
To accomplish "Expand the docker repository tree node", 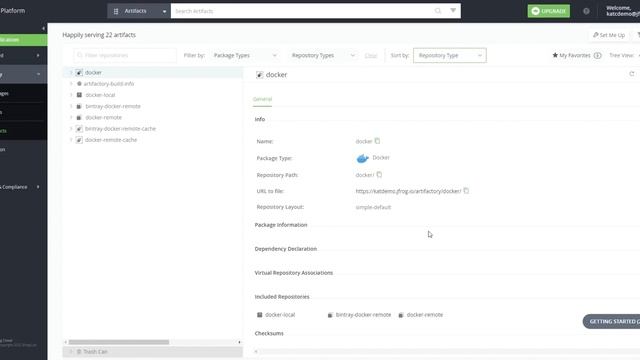I will [x=71, y=73].
